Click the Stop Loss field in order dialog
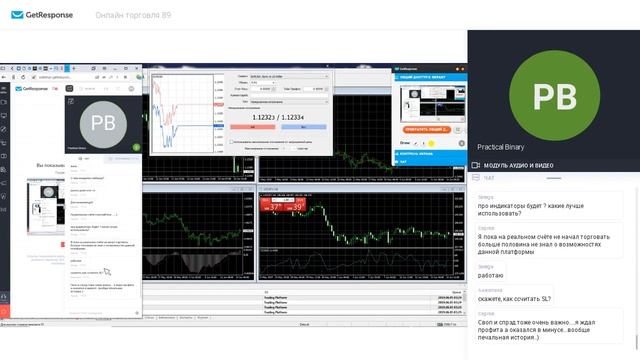 [x=263, y=89]
